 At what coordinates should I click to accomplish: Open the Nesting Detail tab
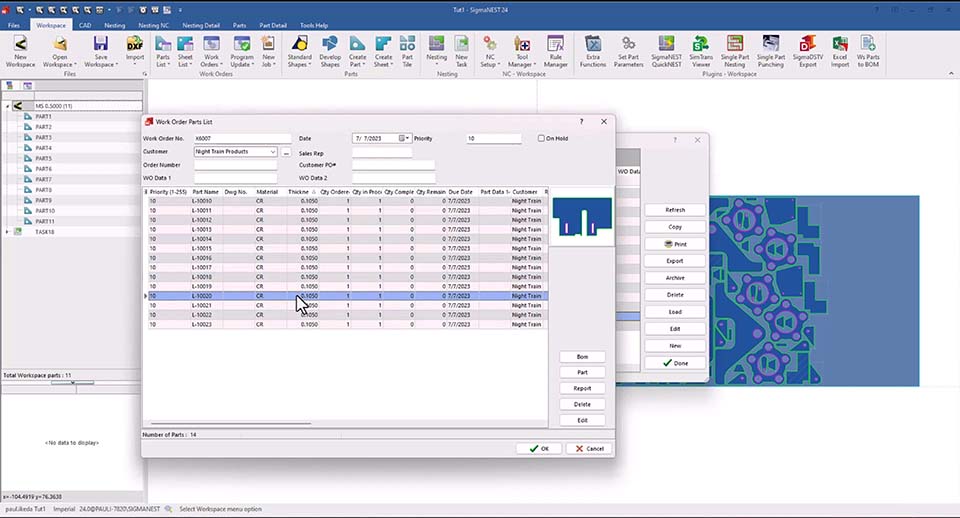point(201,25)
